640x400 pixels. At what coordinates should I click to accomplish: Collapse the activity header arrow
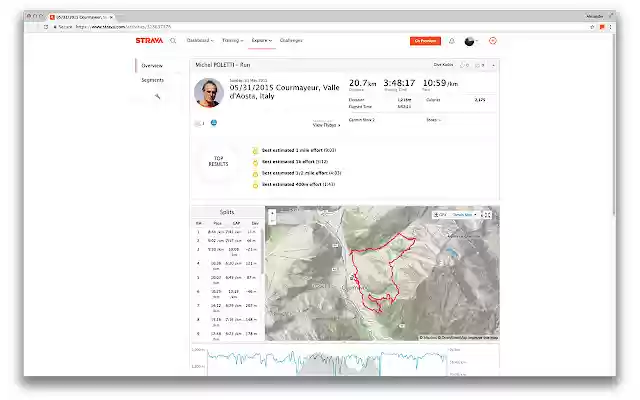coord(493,65)
